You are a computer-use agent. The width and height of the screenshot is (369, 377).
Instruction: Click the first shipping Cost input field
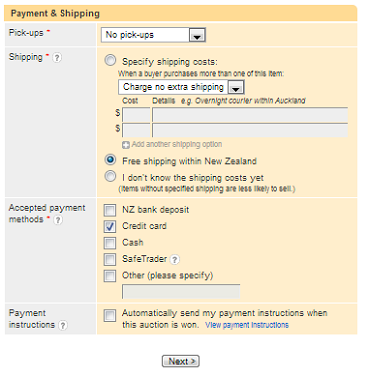[x=136, y=115]
